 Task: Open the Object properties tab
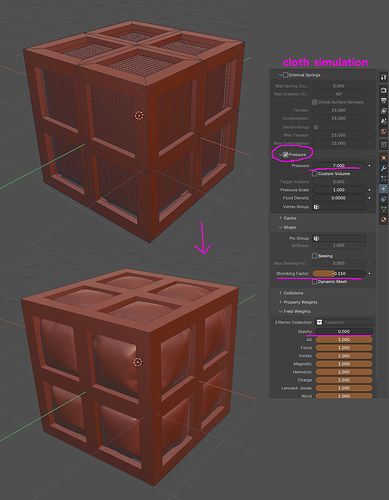[x=383, y=157]
